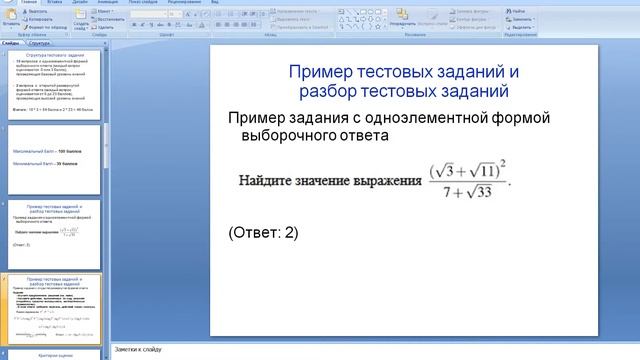The height and width of the screenshot is (360, 640).
Task: Click Reset slide (Восстановить) in the Slides group
Action: [x=108, y=19]
